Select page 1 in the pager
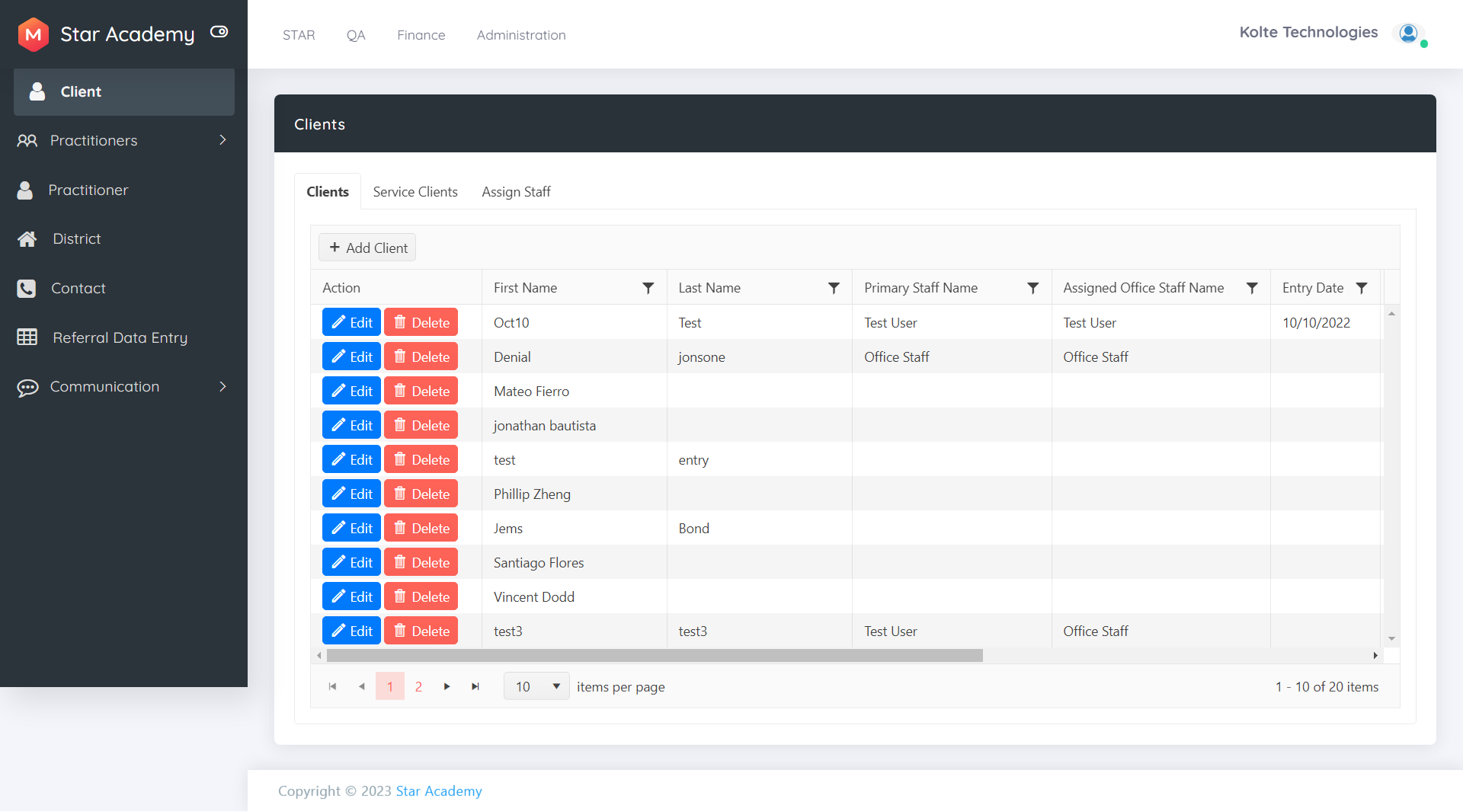This screenshot has height=812, width=1463. pyautogui.click(x=390, y=687)
